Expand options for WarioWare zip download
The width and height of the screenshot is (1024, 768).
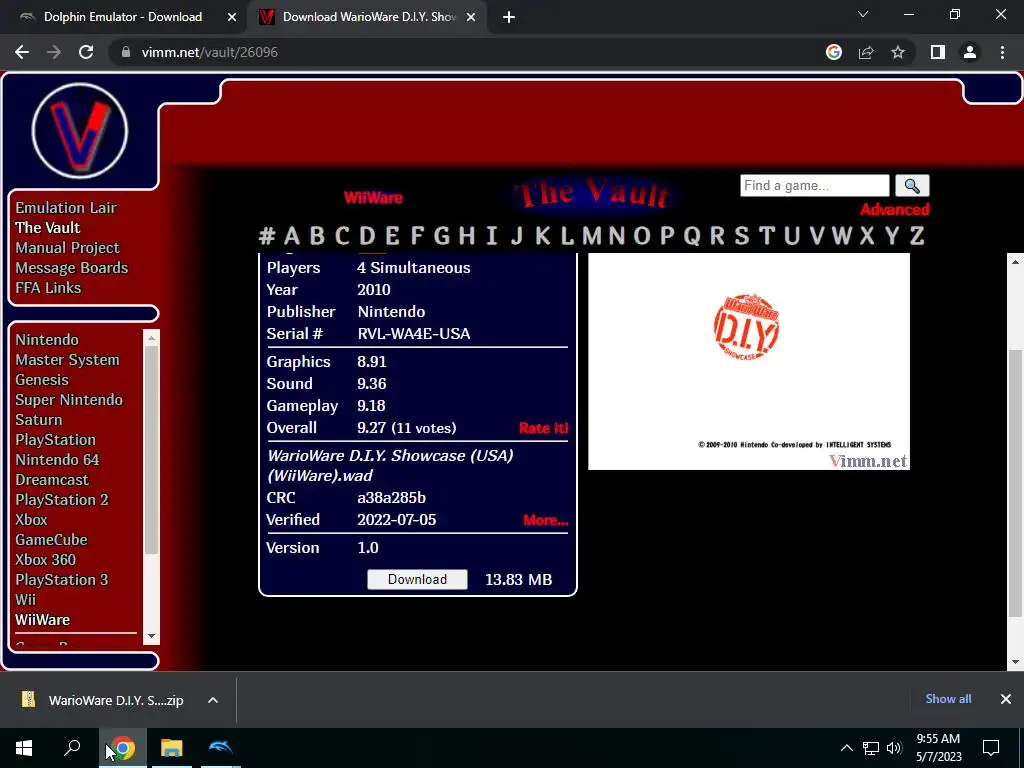[212, 700]
